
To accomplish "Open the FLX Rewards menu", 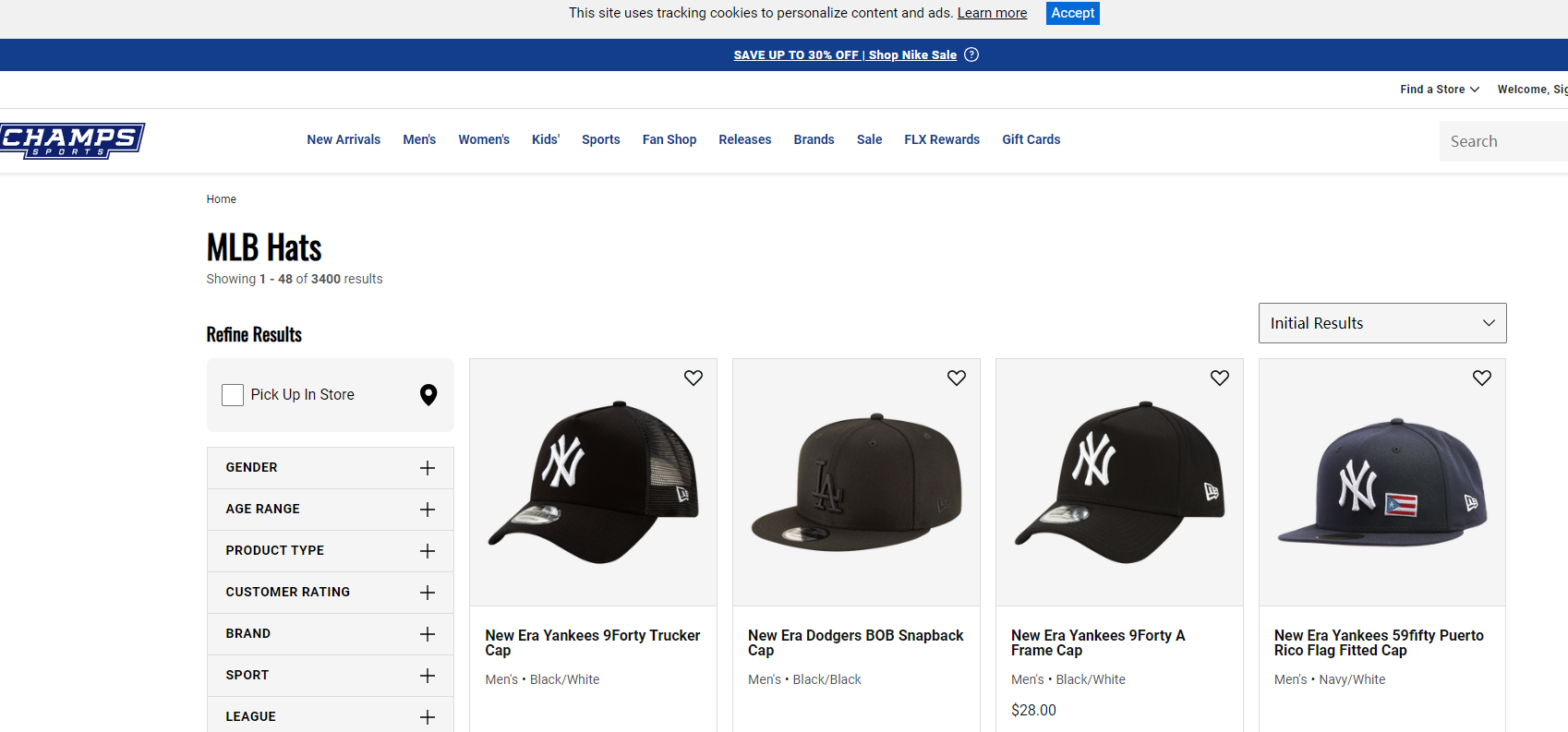I will (x=942, y=139).
